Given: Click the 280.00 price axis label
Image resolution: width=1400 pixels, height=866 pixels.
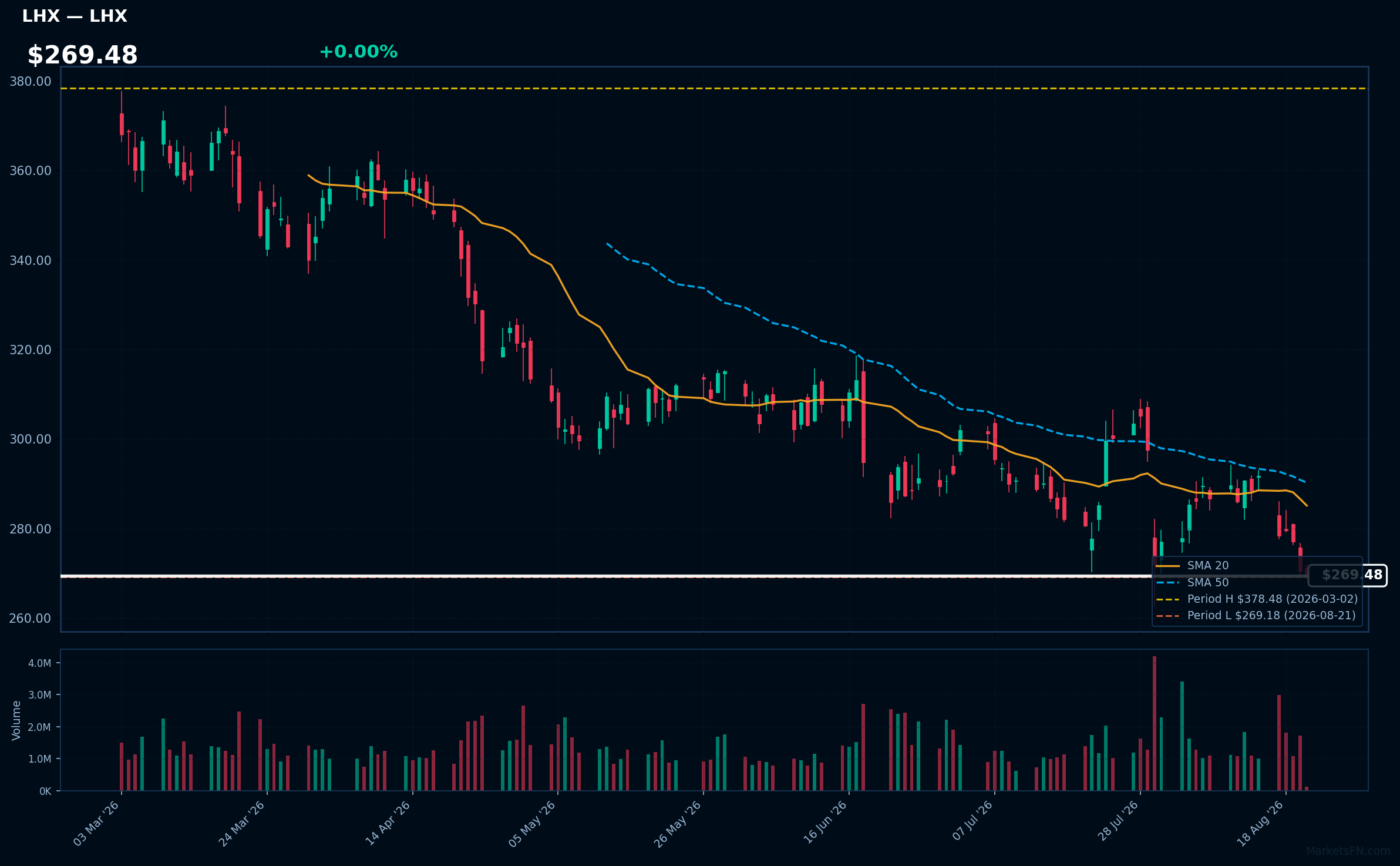Looking at the screenshot, I should click(x=31, y=529).
